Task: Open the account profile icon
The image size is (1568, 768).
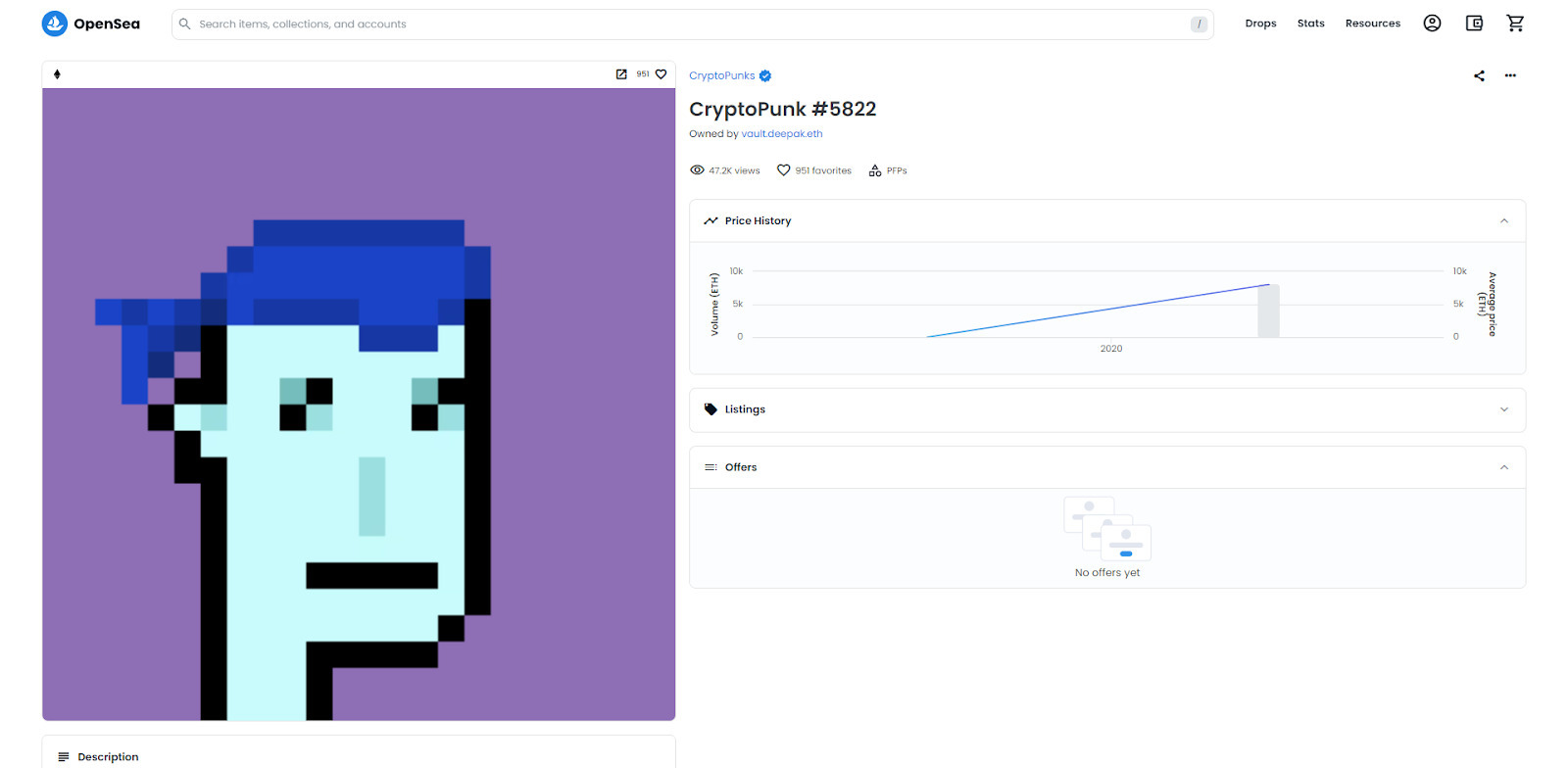Action: click(1432, 24)
